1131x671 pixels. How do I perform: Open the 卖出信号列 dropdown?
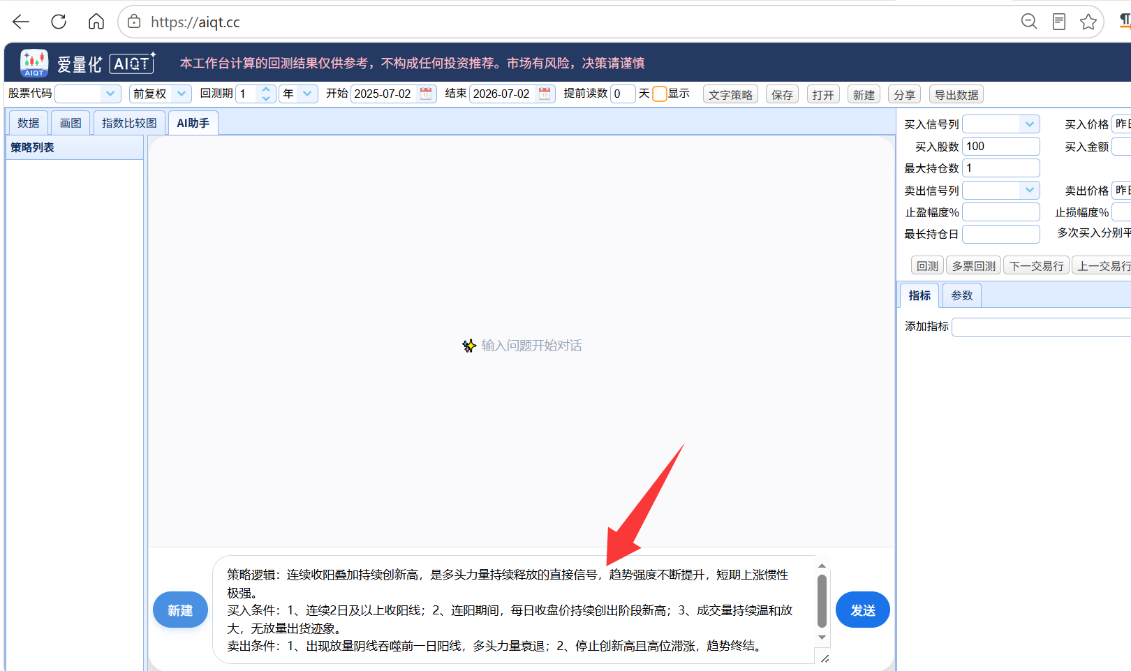tap(1001, 190)
